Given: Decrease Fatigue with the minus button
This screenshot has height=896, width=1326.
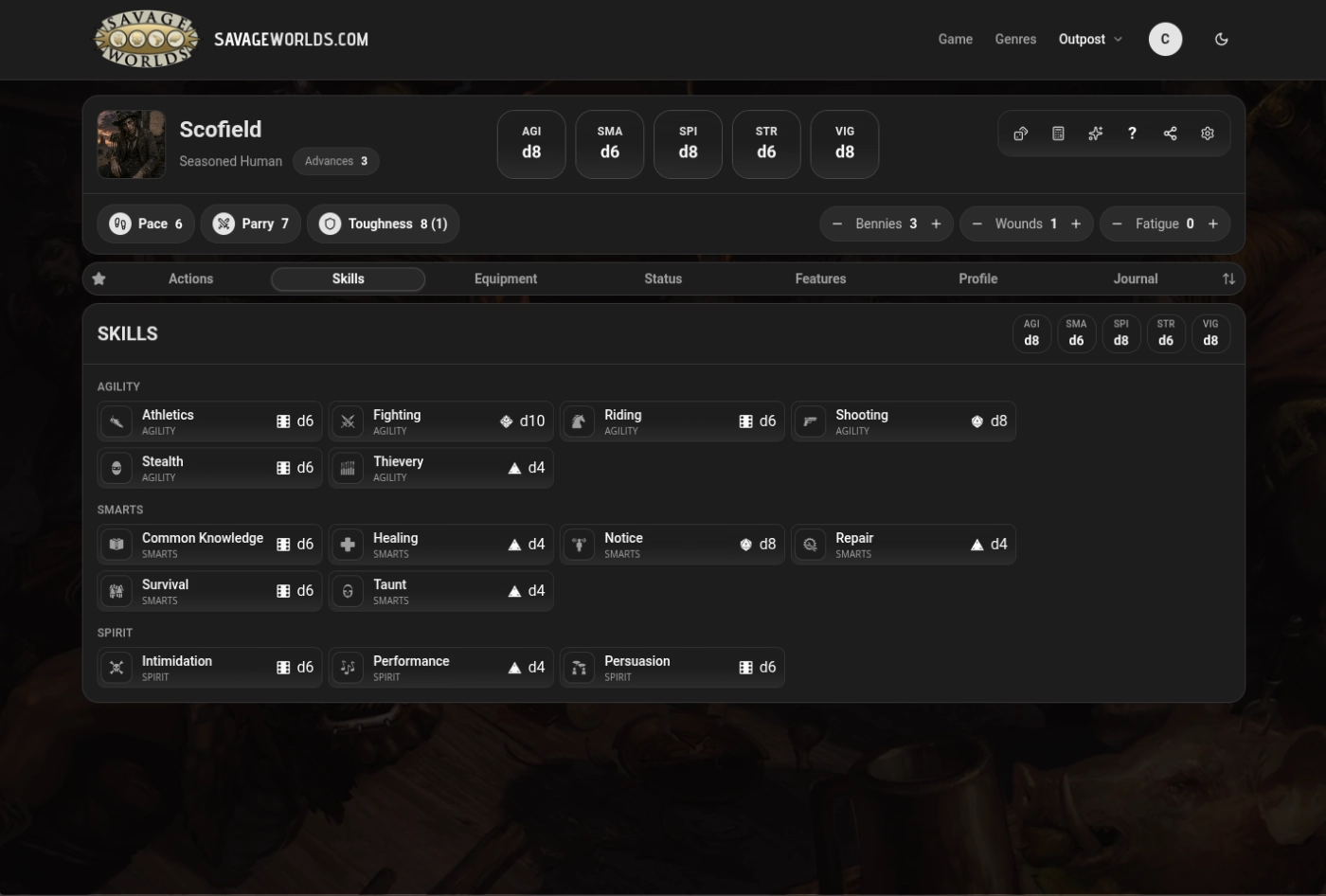Looking at the screenshot, I should pyautogui.click(x=1117, y=224).
